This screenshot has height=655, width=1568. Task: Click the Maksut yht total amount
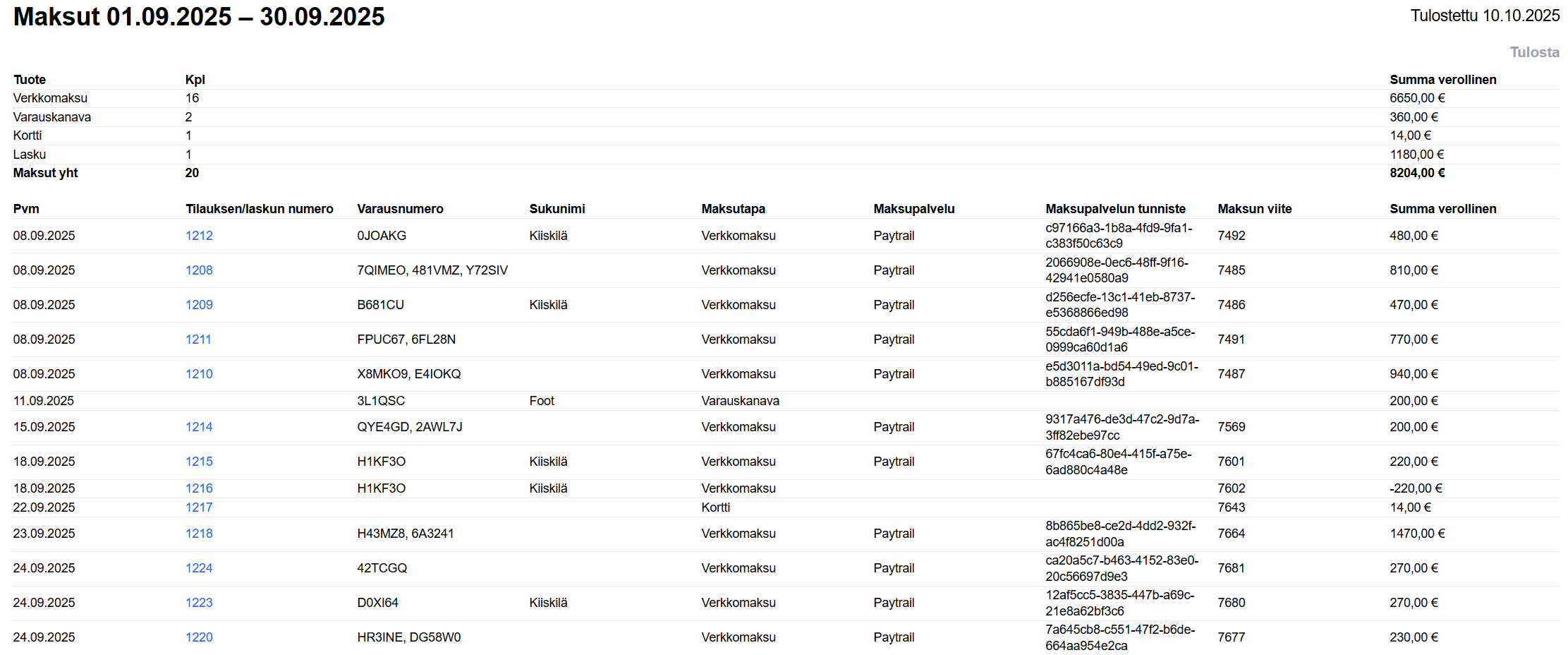tap(1417, 173)
